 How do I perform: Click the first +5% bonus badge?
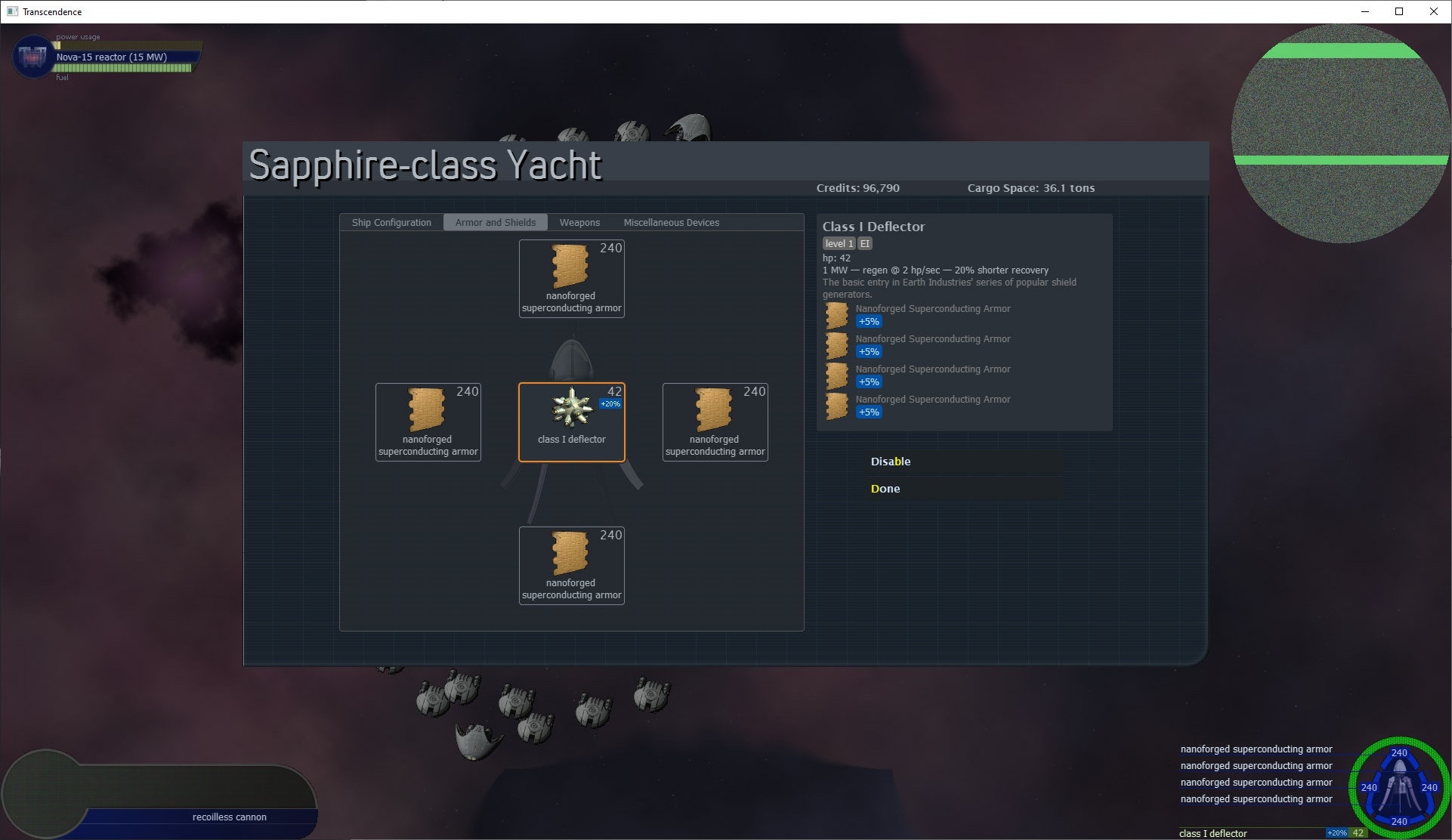[869, 322]
